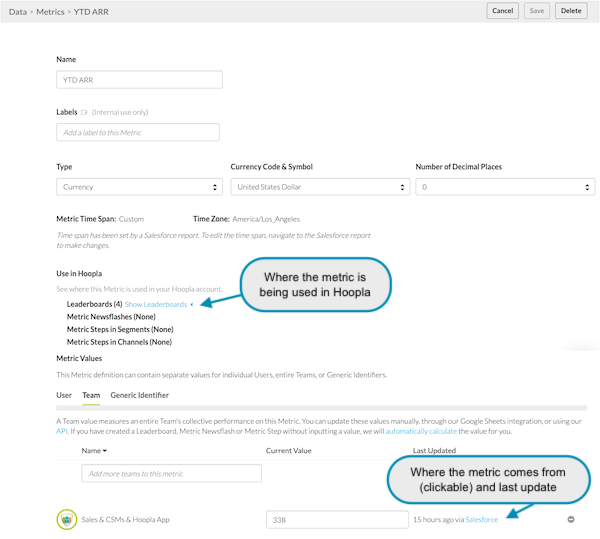This screenshot has height=539, width=600.
Task: Switch to the Generic Identifier tab
Action: click(139, 395)
